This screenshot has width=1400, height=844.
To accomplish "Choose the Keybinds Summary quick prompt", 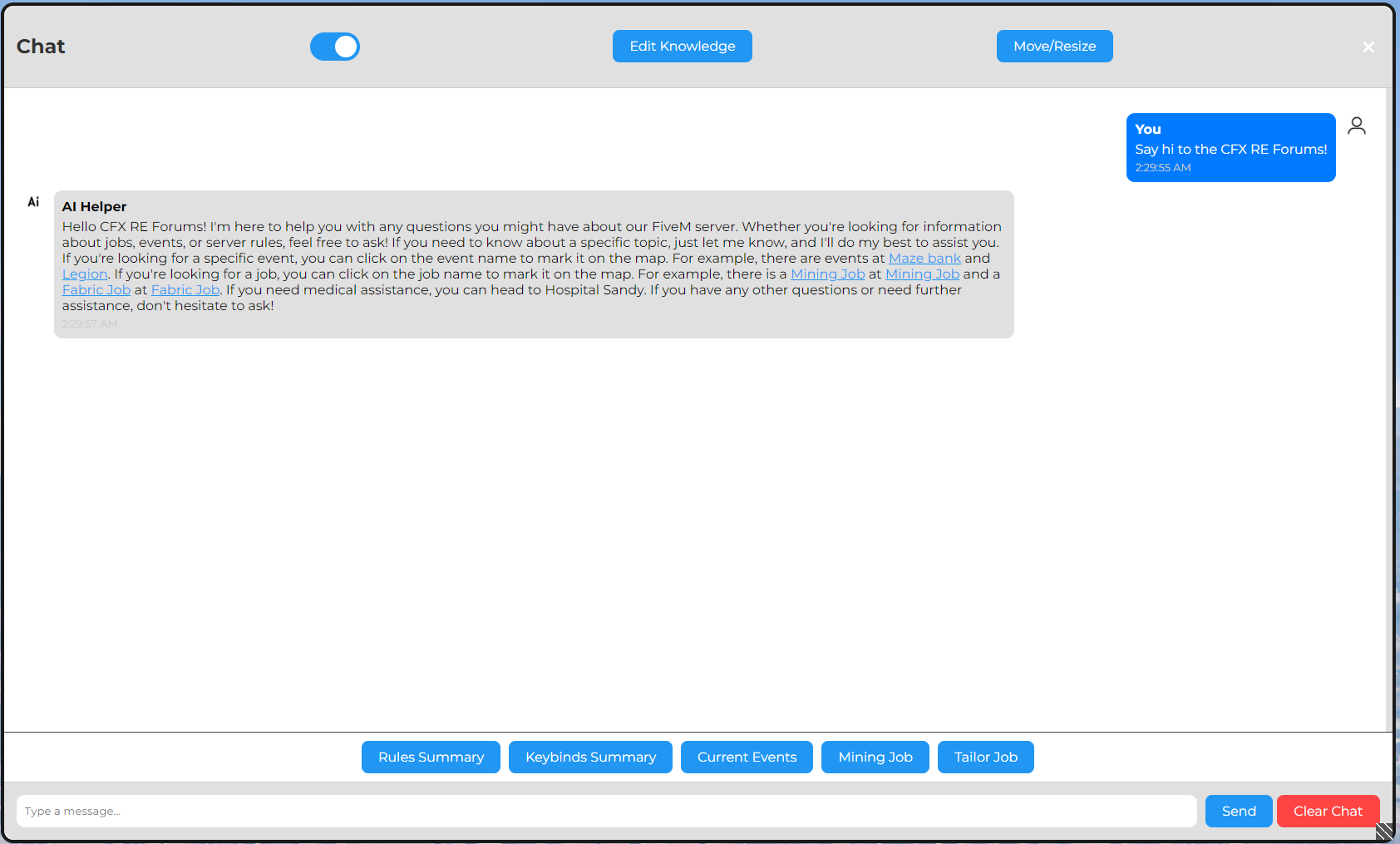I will click(590, 758).
